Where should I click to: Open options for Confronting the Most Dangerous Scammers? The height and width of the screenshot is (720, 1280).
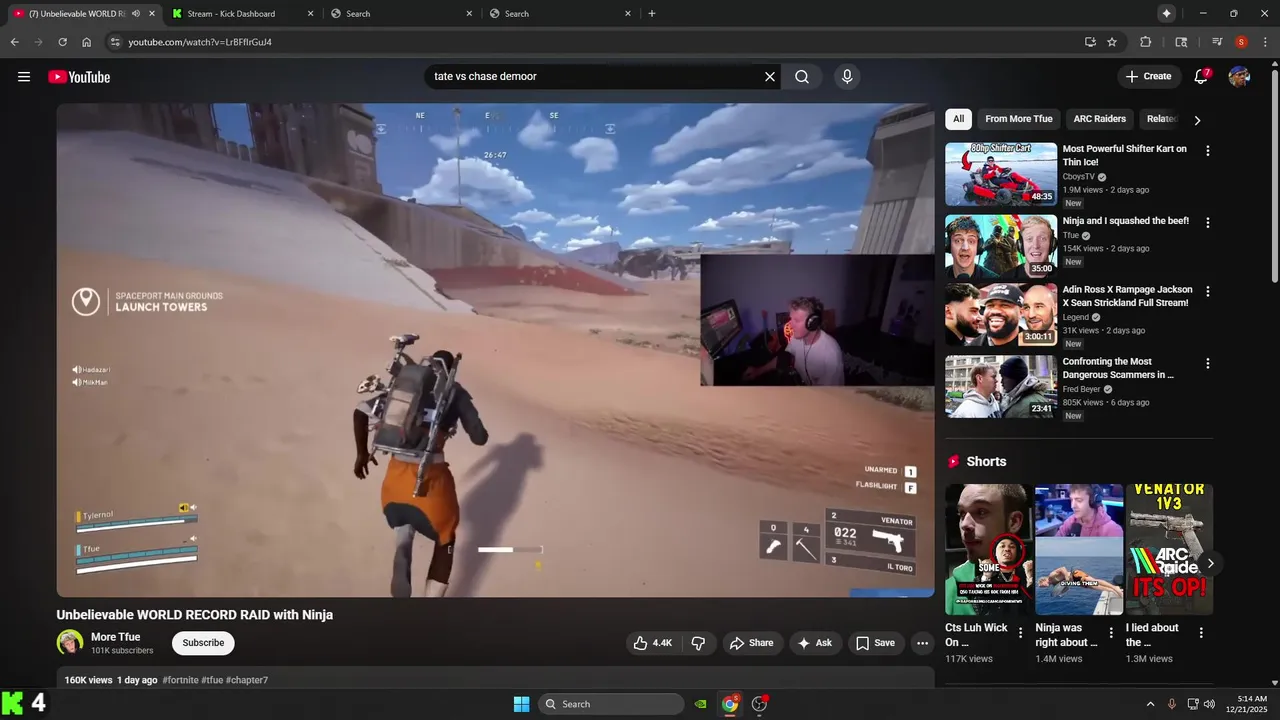[x=1208, y=364]
